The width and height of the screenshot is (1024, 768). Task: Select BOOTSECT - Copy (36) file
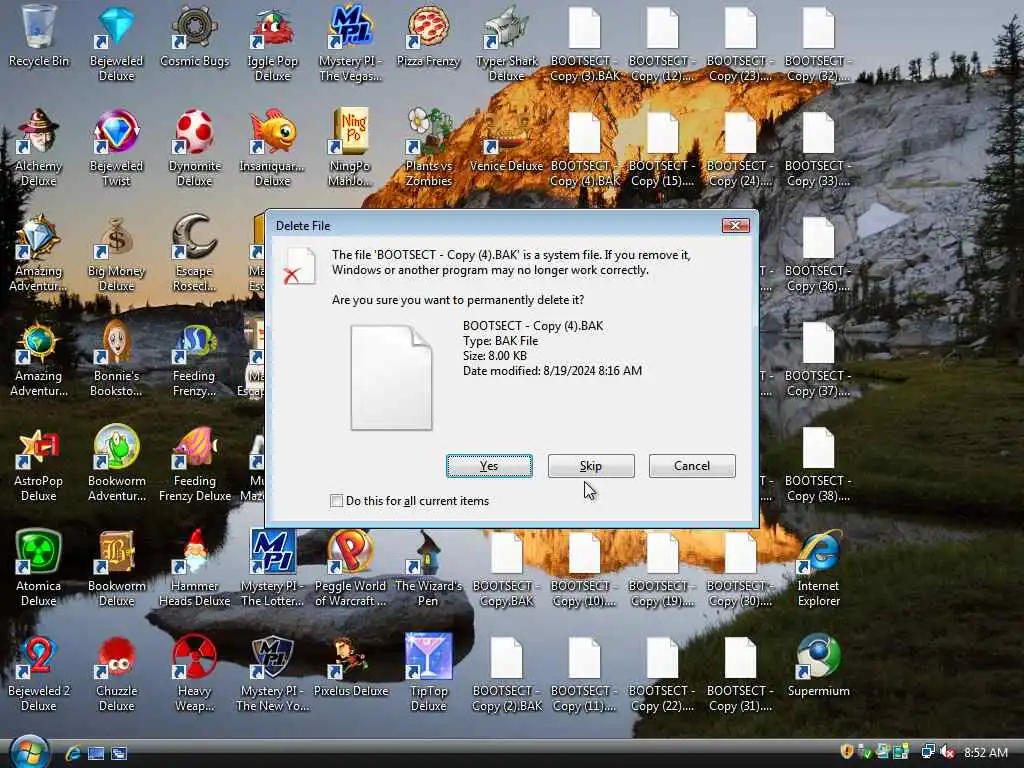(x=818, y=253)
